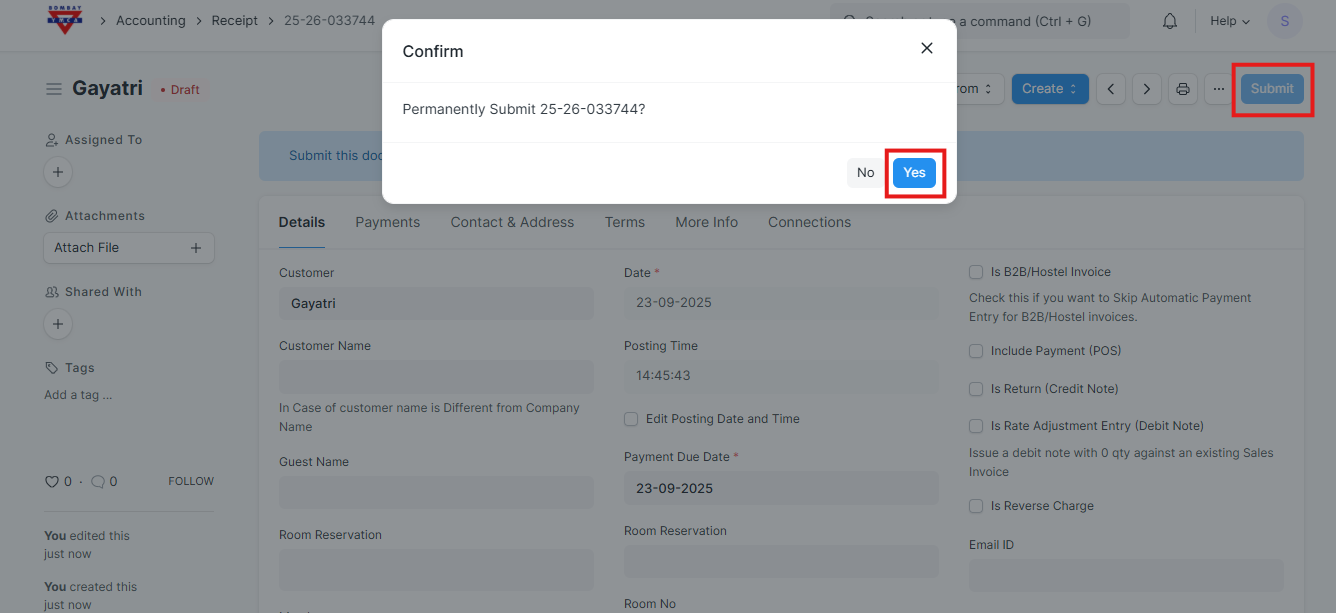Go to previous document arrow

1110,89
